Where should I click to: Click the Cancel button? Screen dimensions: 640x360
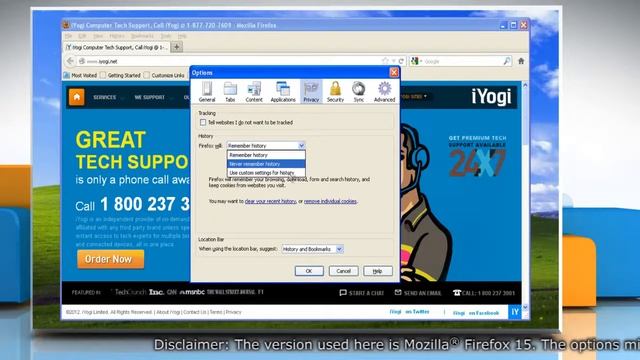[x=343, y=271]
